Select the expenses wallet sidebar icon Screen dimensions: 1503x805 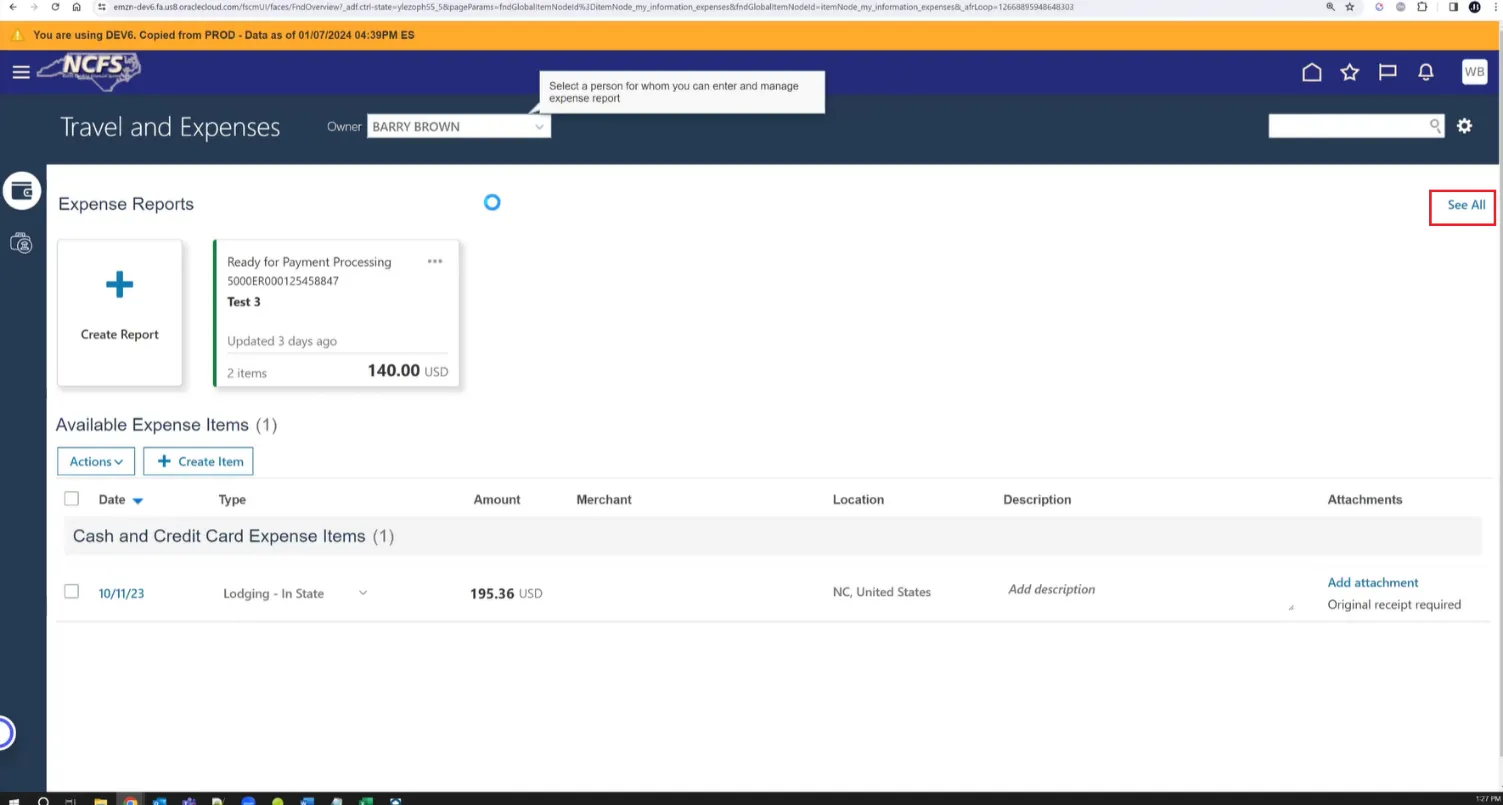21,190
